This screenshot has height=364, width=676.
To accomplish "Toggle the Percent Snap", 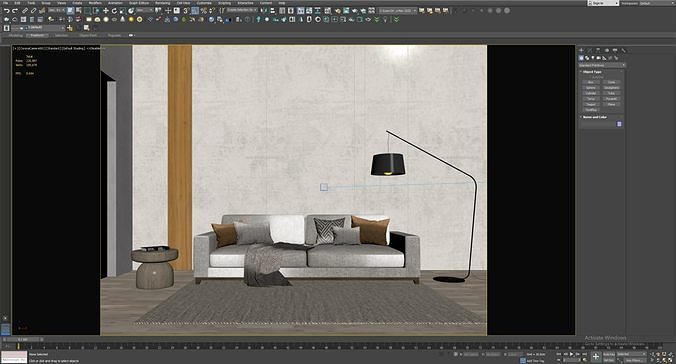I will pyautogui.click(x=203, y=10).
